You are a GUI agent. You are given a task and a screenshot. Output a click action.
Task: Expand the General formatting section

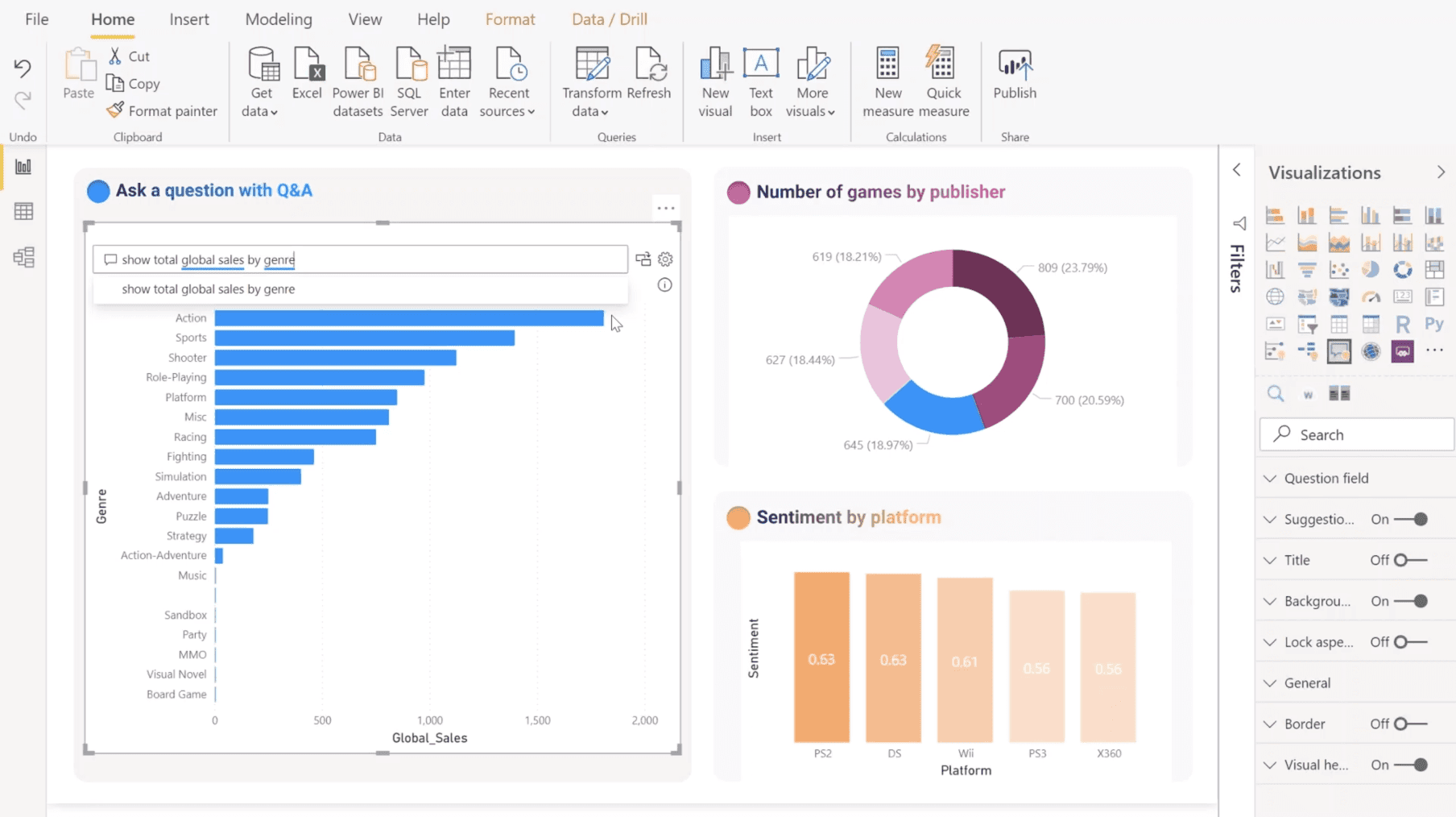1271,682
